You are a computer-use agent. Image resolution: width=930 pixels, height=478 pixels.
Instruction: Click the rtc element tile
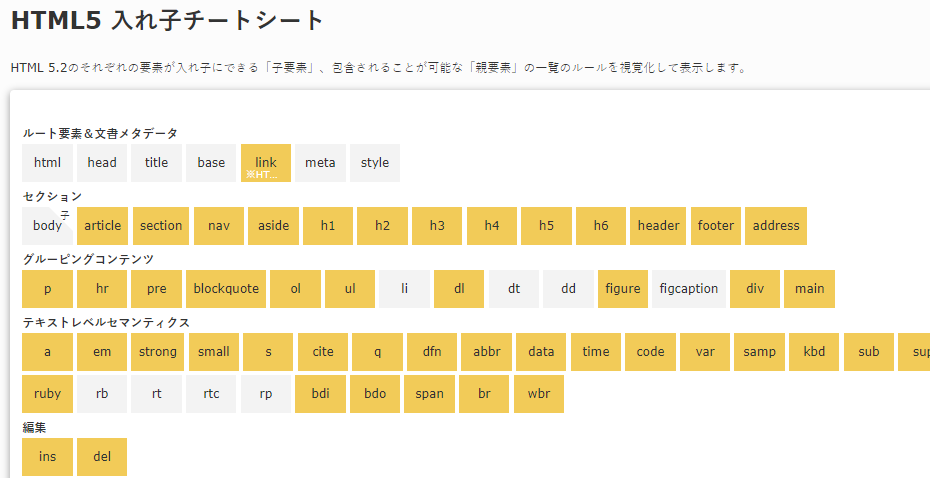coord(211,394)
